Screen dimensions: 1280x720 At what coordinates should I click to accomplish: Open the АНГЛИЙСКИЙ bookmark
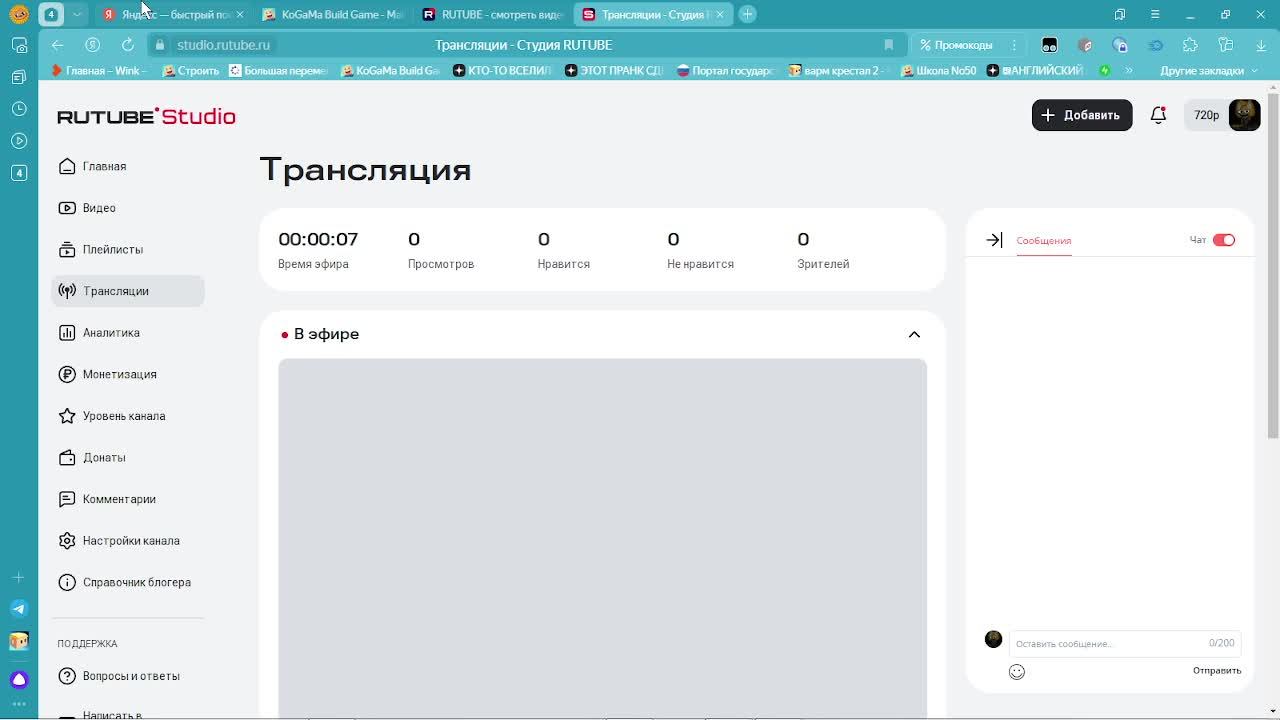coord(1036,71)
